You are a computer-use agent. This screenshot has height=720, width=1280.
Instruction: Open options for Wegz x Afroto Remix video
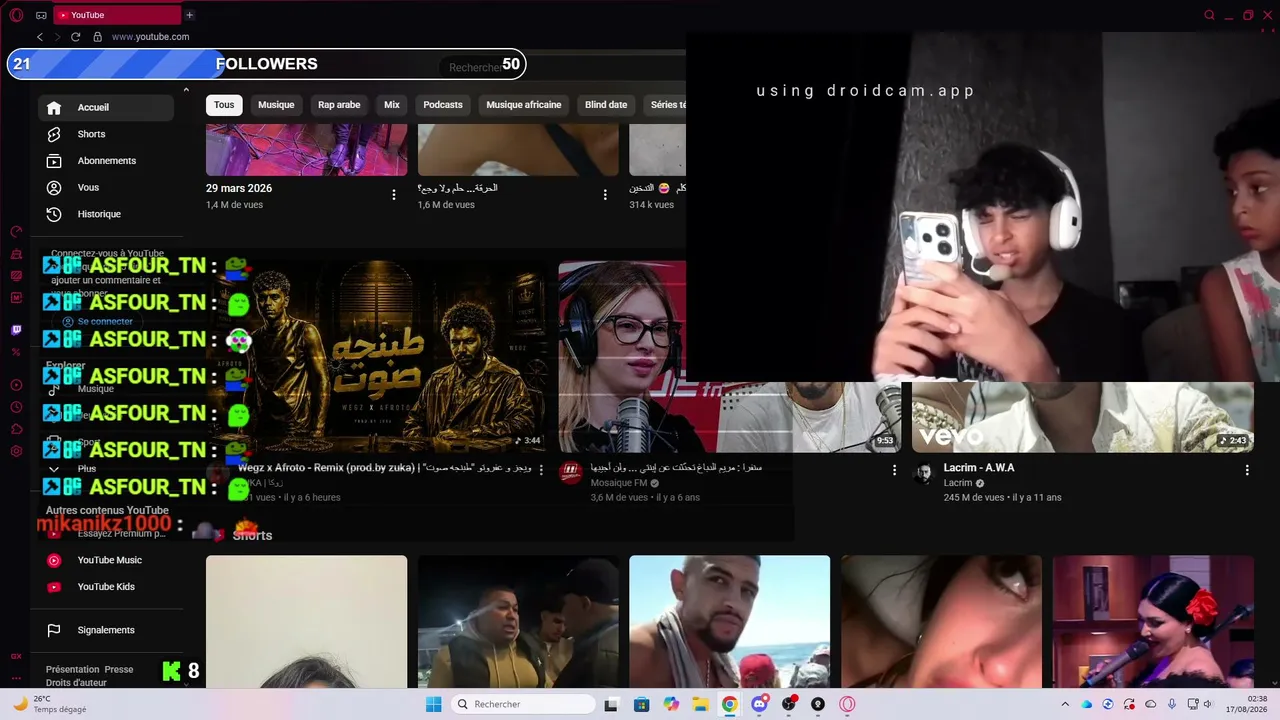tap(542, 469)
